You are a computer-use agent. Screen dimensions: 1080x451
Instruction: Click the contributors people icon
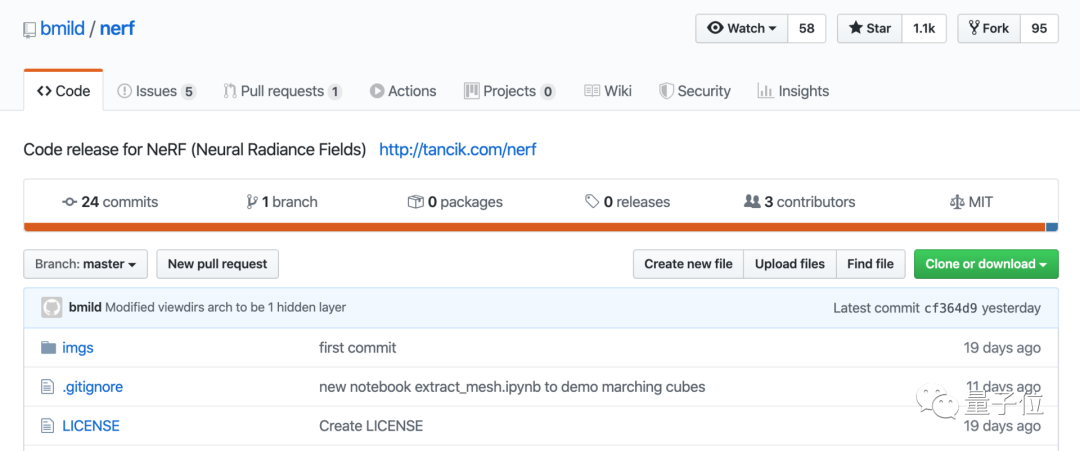pos(752,202)
